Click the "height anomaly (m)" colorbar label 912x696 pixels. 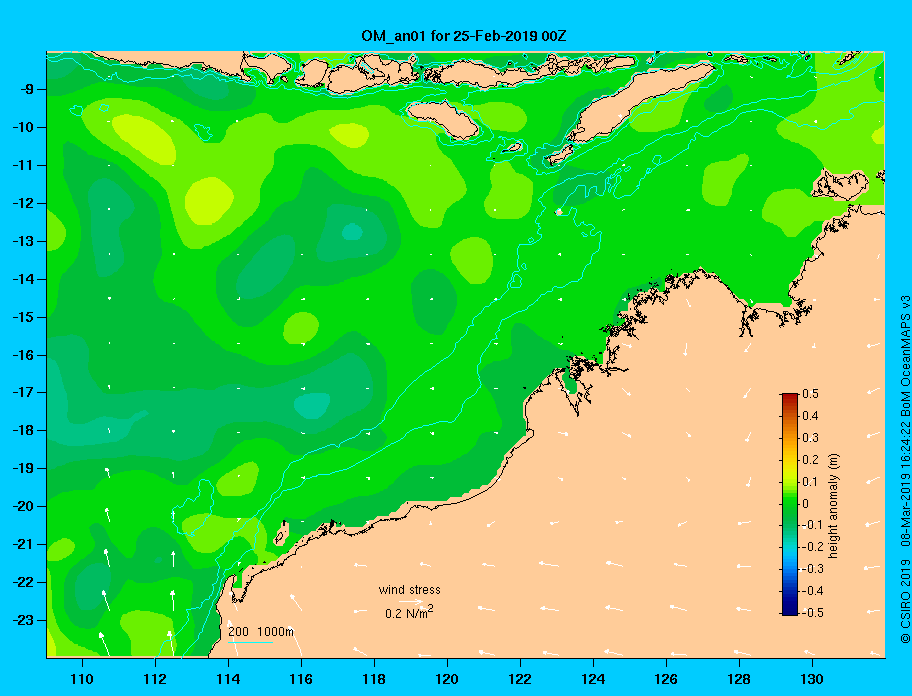click(x=833, y=506)
